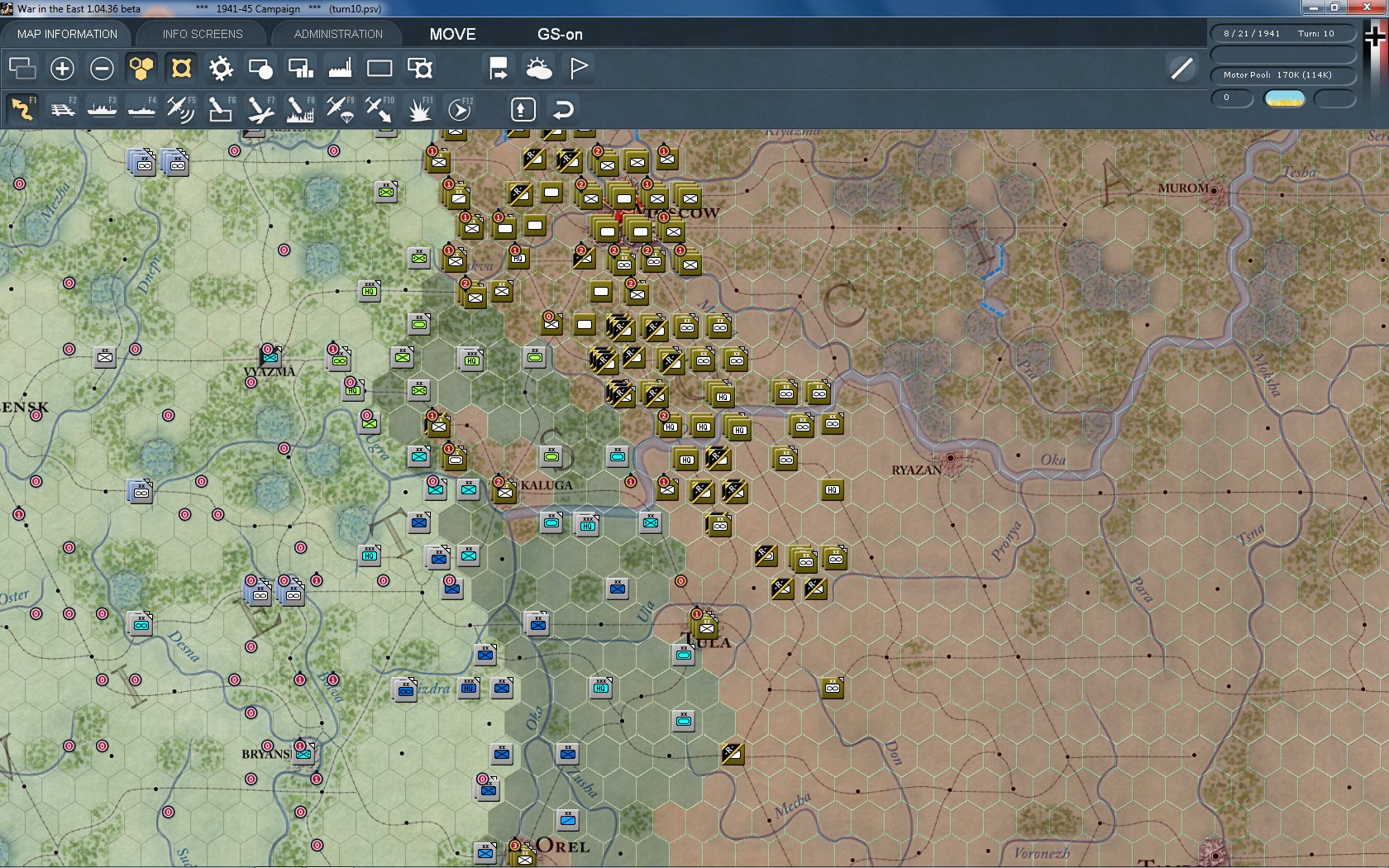Click the overlapping windows icon in toolbar
The height and width of the screenshot is (868, 1389).
tap(22, 68)
